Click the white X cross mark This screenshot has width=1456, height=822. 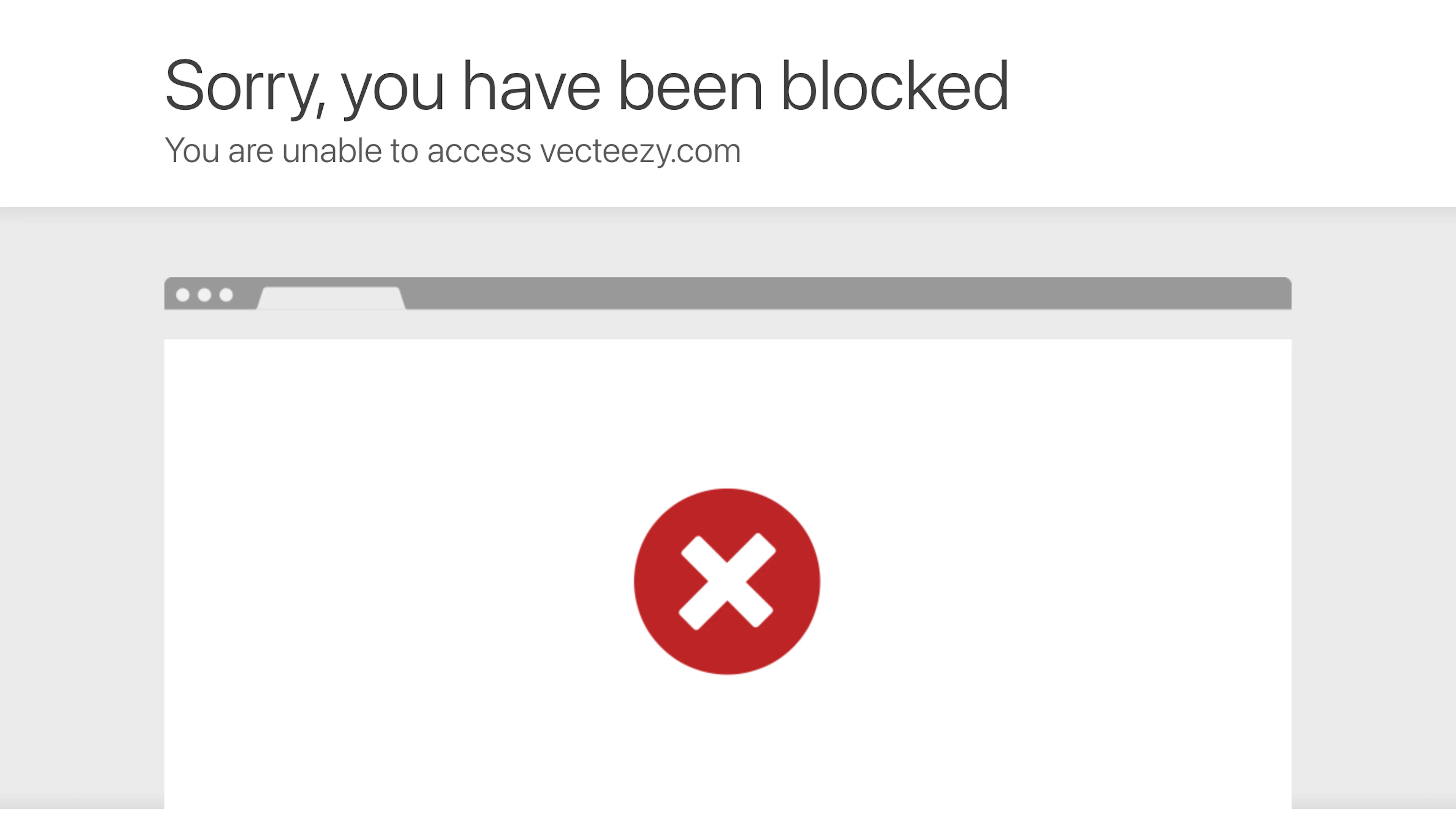[727, 581]
